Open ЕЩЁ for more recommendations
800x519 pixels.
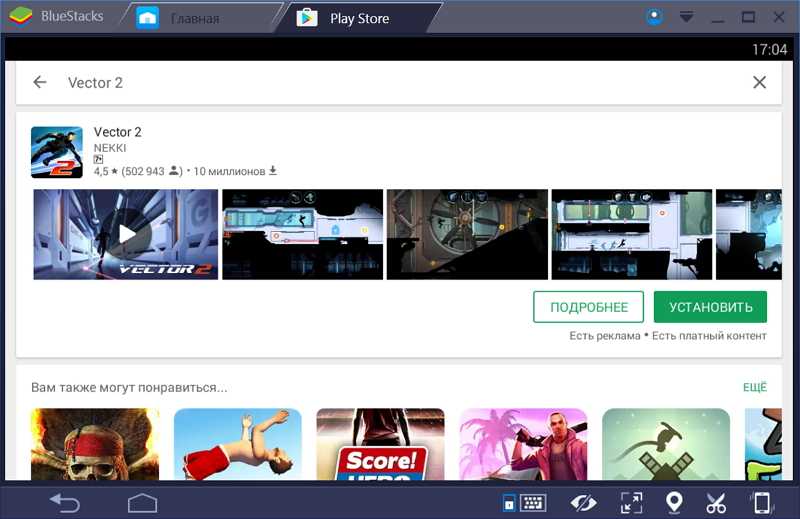[x=755, y=387]
